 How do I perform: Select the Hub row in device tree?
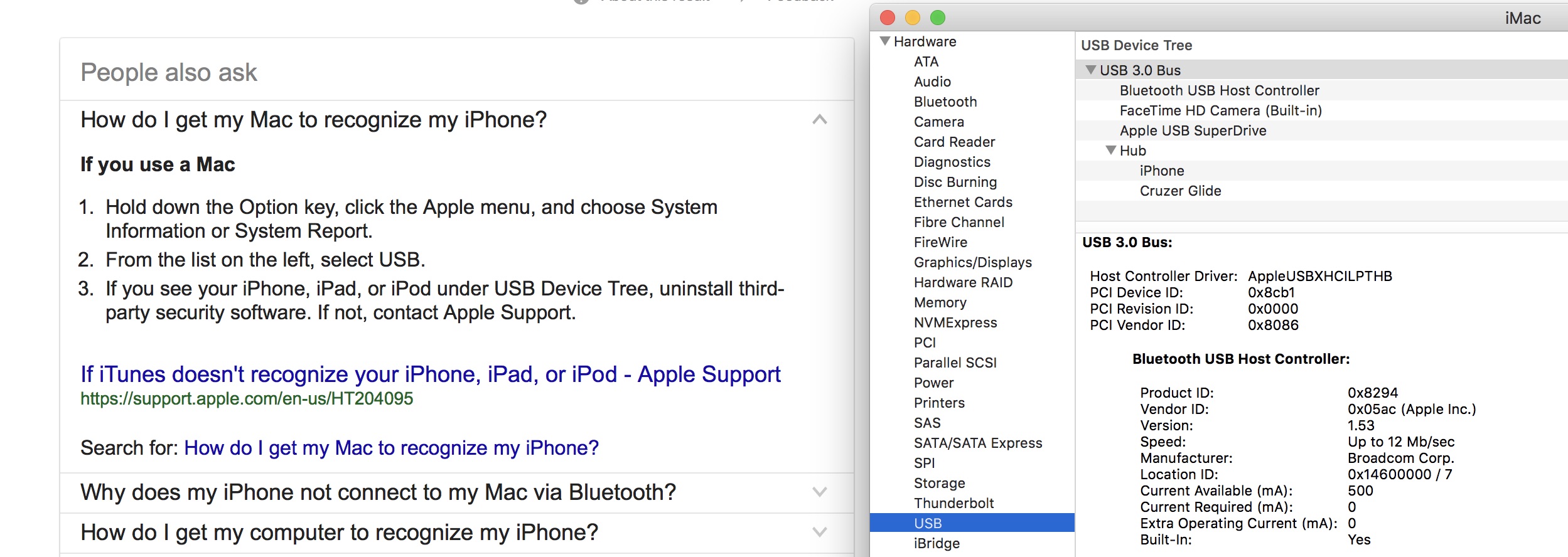point(1321,151)
